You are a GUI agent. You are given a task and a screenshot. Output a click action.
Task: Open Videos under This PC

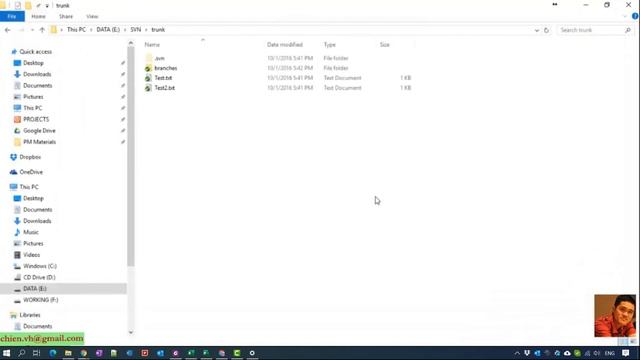(31, 255)
